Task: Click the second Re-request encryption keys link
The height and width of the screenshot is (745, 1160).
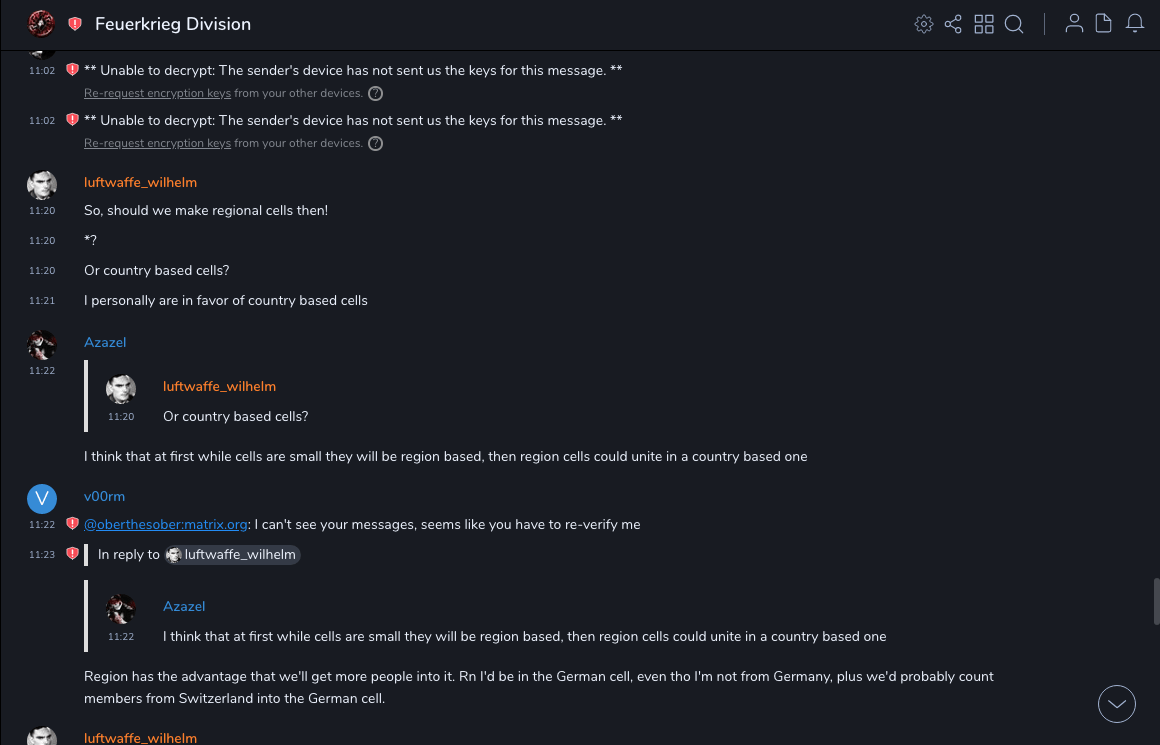Action: click(157, 143)
